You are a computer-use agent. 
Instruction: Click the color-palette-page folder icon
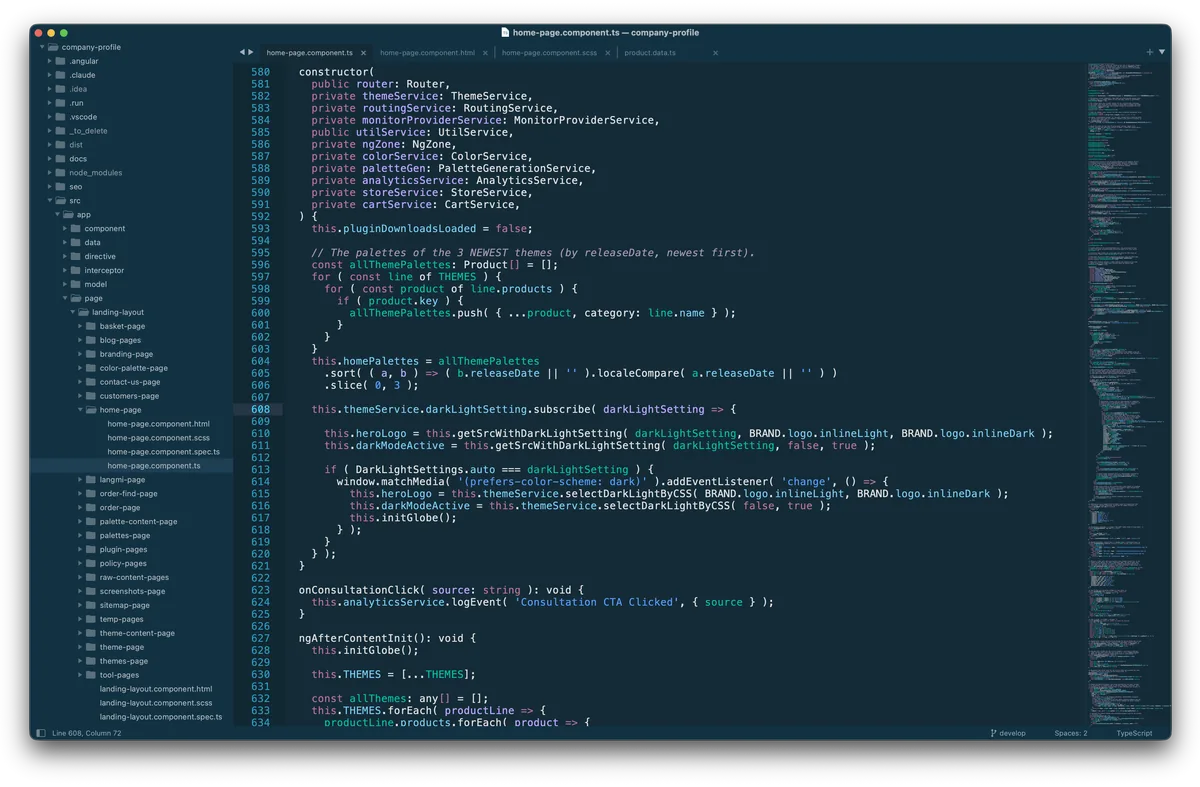click(x=91, y=368)
